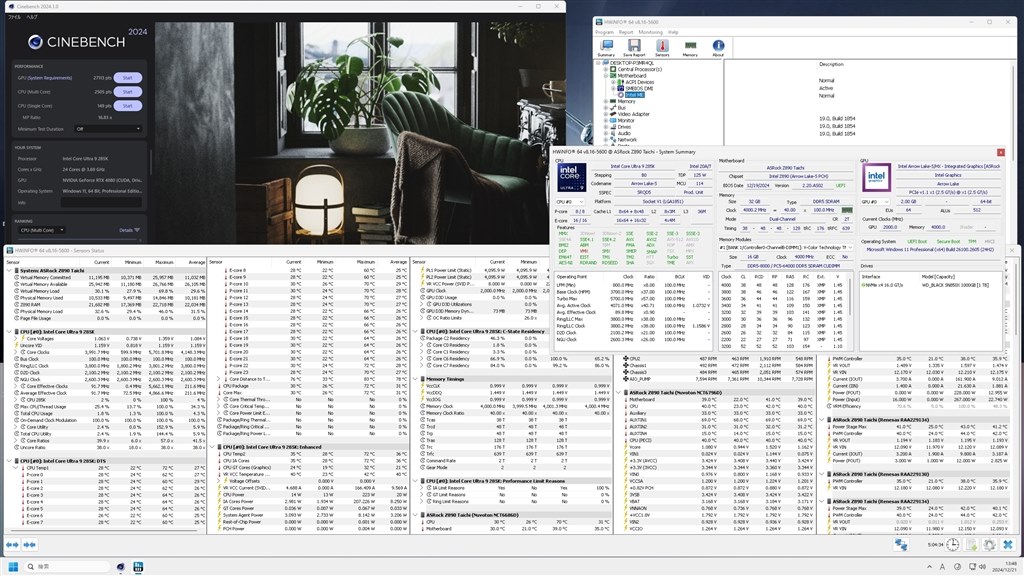The width and height of the screenshot is (1024, 576).
Task: Open the Summary toolbar icon in HWiNFO
Action: click(x=606, y=48)
